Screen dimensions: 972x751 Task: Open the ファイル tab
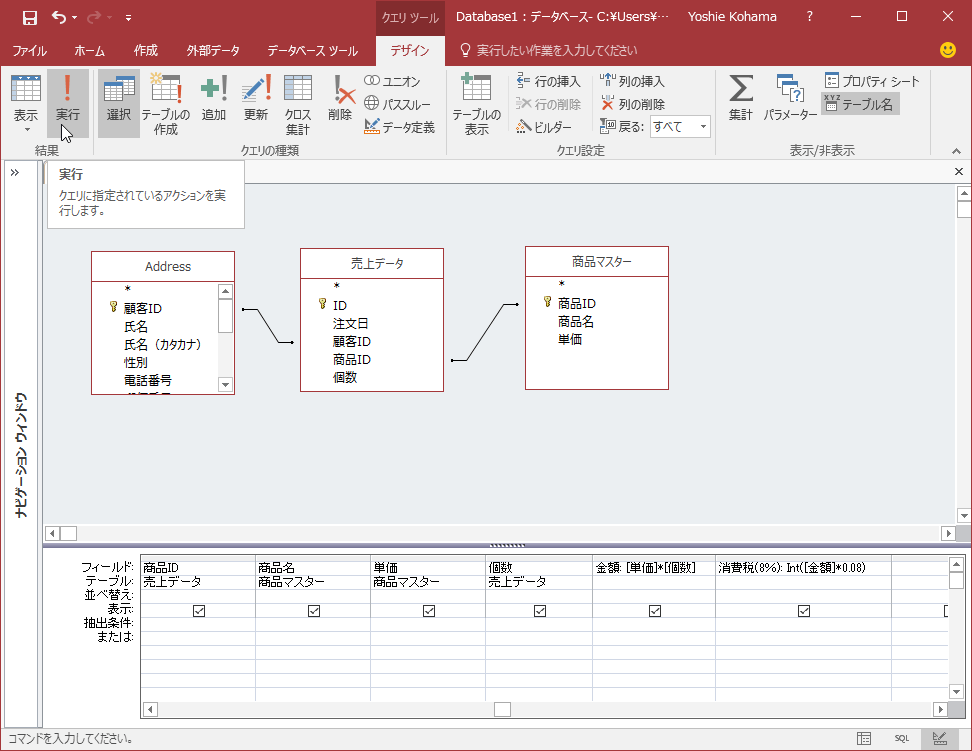[30, 51]
